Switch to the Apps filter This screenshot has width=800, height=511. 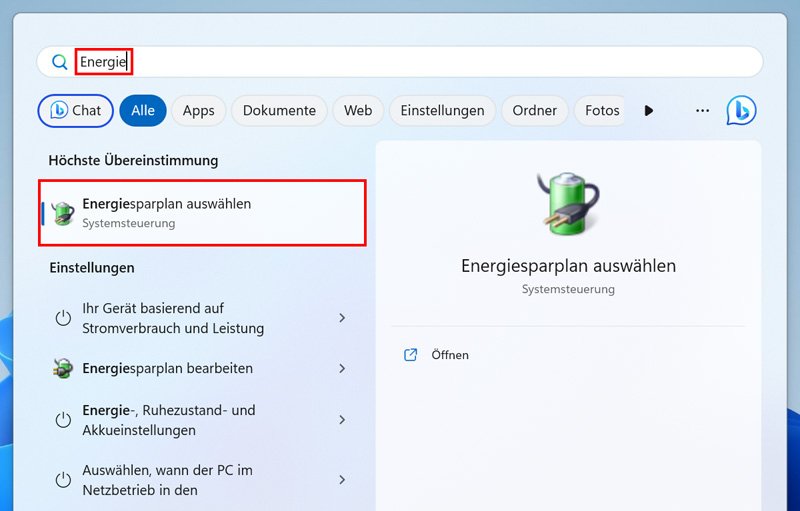(198, 111)
